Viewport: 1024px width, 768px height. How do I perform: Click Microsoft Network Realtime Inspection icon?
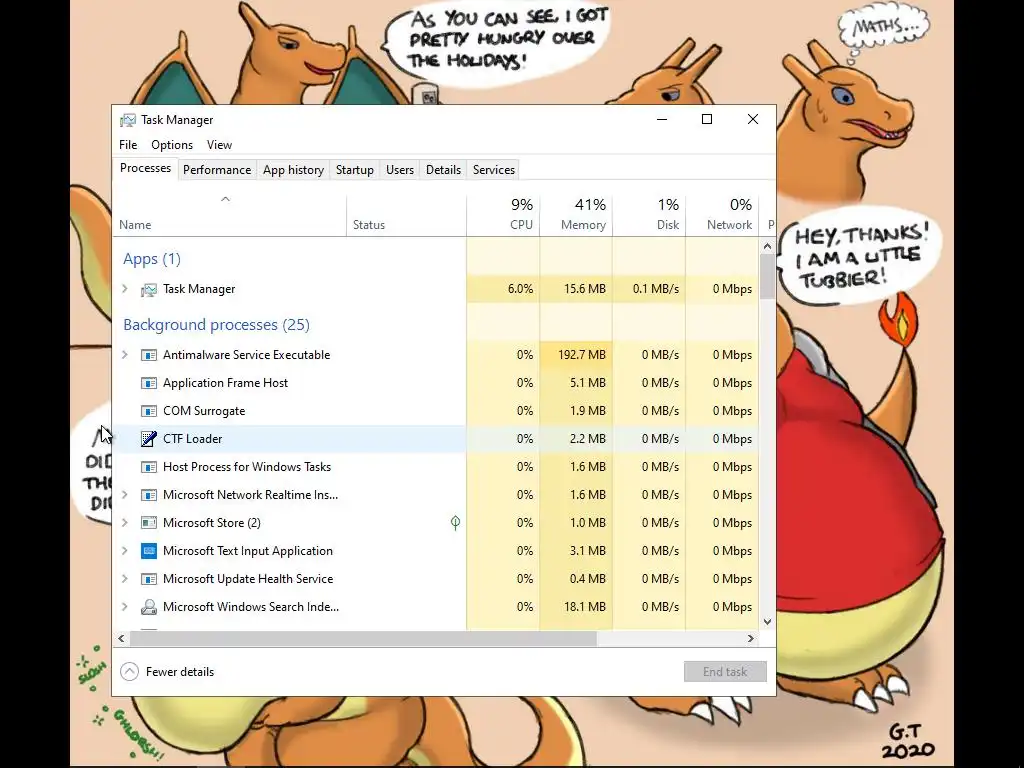149,495
